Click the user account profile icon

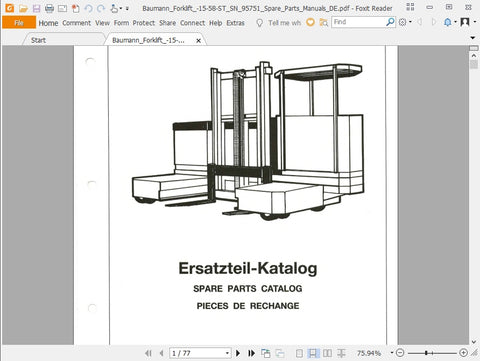point(465,22)
